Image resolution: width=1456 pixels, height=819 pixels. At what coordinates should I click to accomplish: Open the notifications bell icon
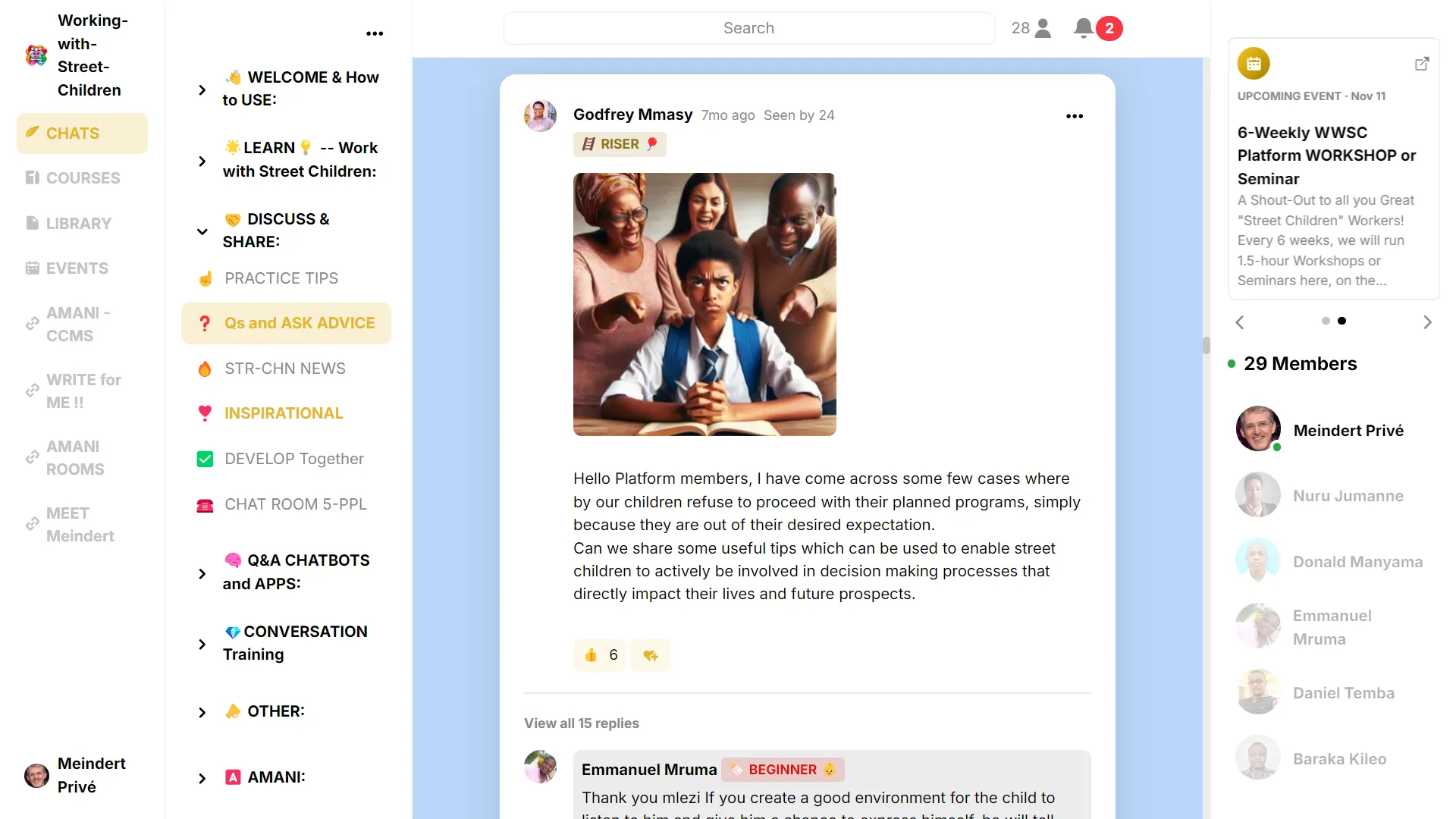[1084, 28]
